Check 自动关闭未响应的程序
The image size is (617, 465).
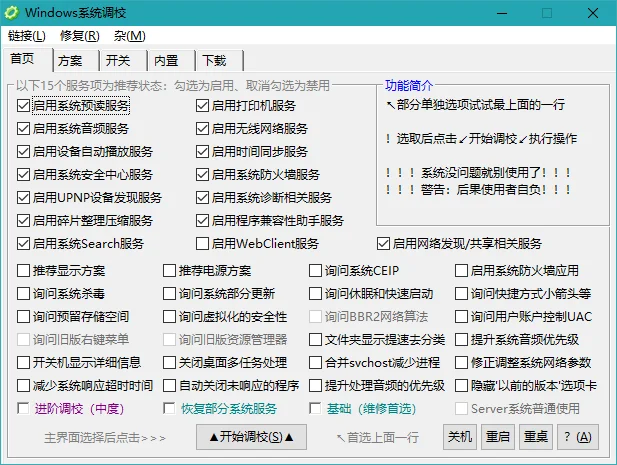170,386
